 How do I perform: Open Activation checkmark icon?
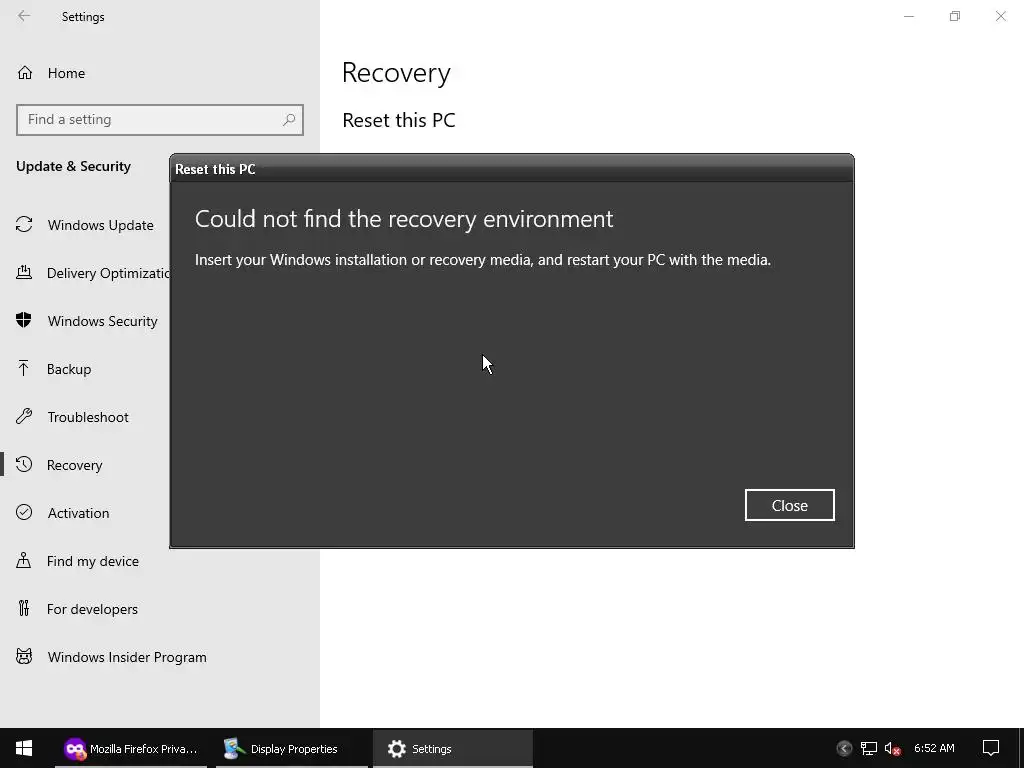tap(24, 512)
